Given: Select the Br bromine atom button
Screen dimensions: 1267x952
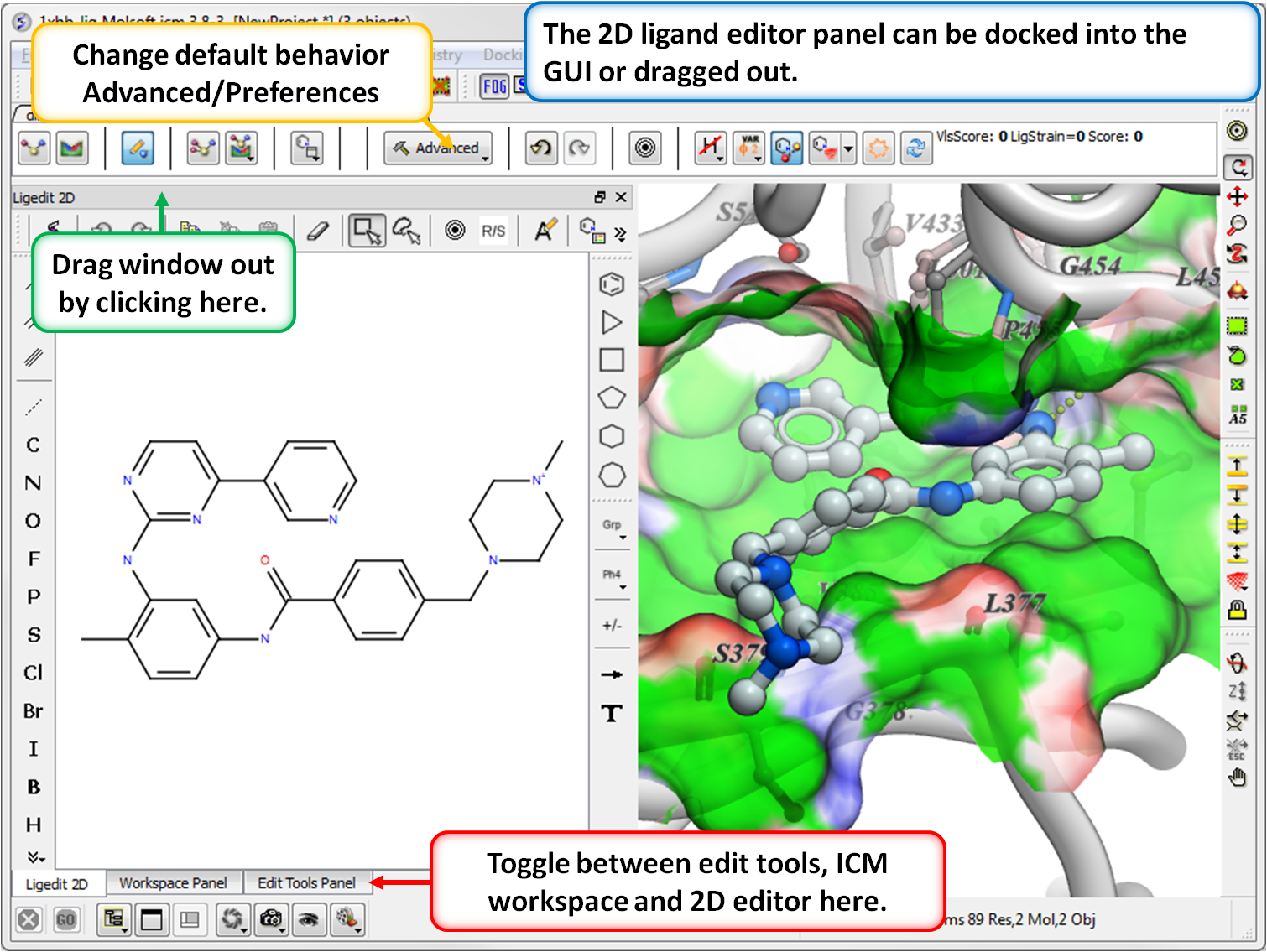Looking at the screenshot, I should [33, 711].
